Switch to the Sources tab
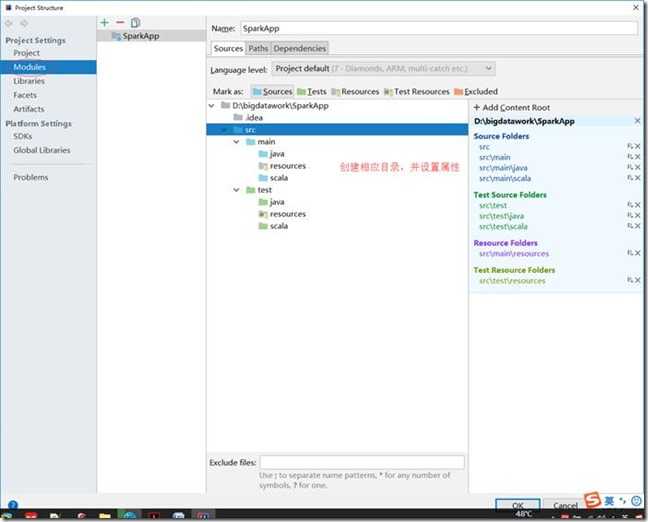The height and width of the screenshot is (522, 648). (228, 48)
